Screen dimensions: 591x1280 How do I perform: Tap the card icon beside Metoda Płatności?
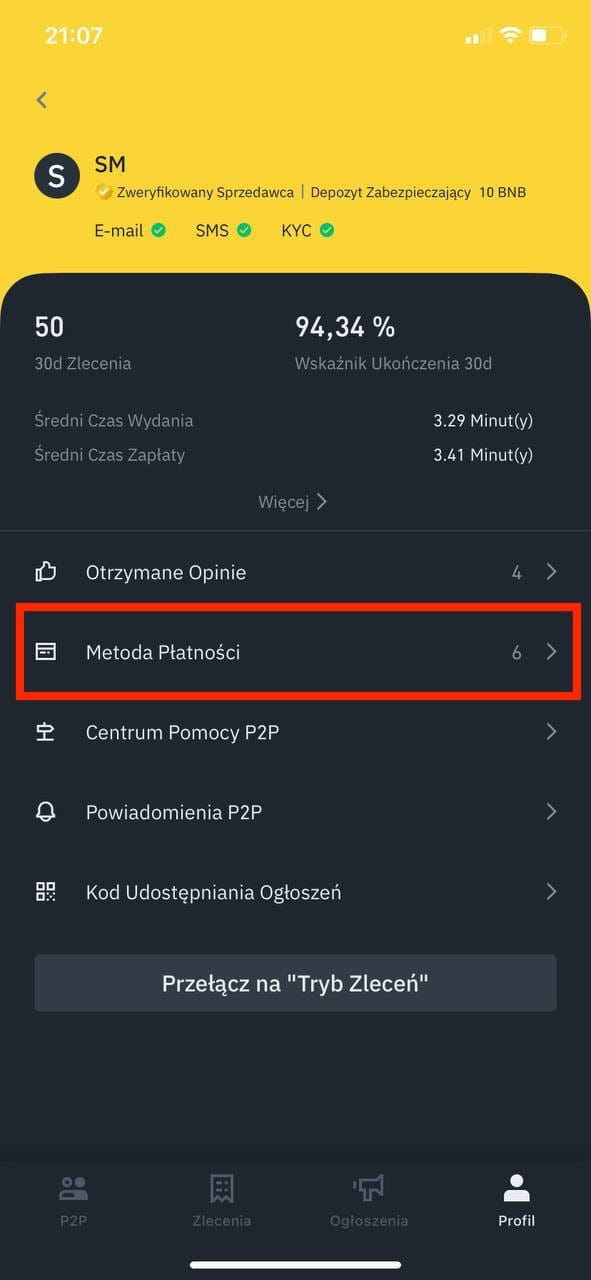click(46, 652)
